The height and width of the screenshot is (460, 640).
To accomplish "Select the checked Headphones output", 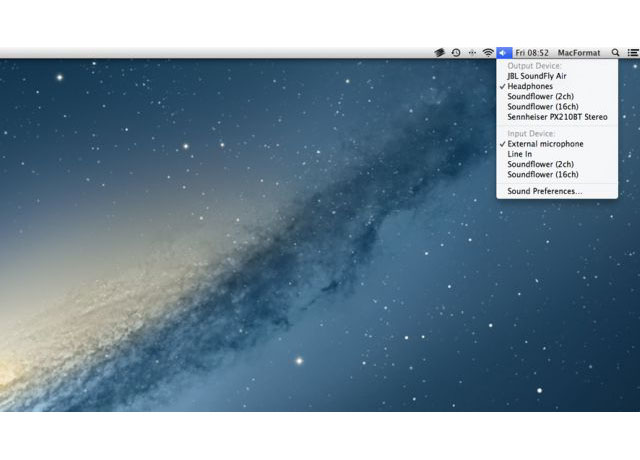I will pyautogui.click(x=557, y=86).
